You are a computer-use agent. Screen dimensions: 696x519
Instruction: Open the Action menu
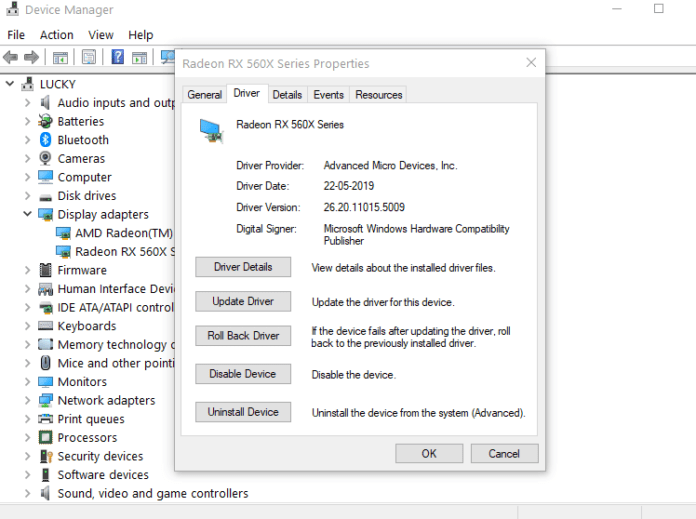click(56, 35)
